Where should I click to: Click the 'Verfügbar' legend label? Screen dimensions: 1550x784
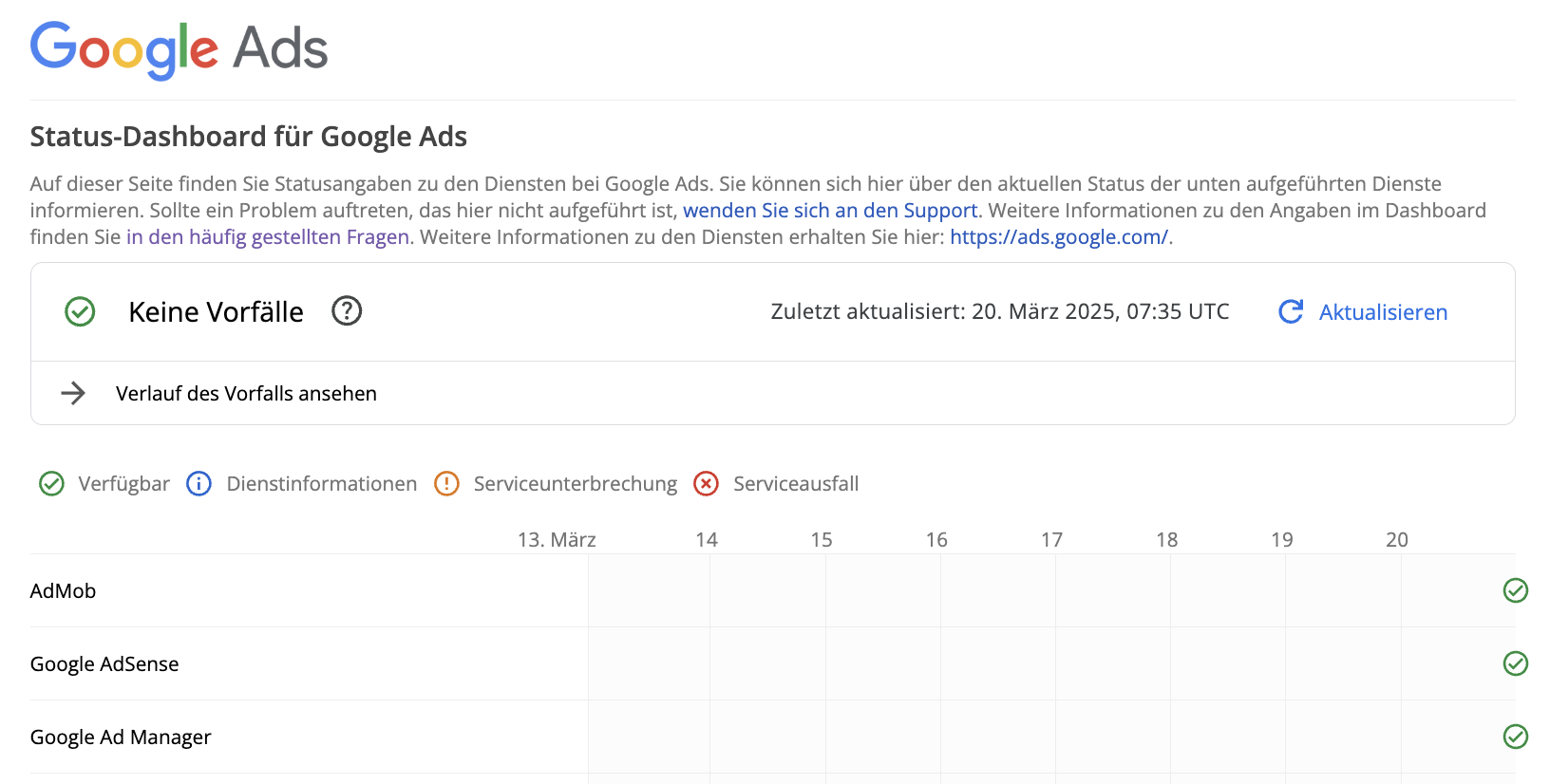pyautogui.click(x=124, y=484)
